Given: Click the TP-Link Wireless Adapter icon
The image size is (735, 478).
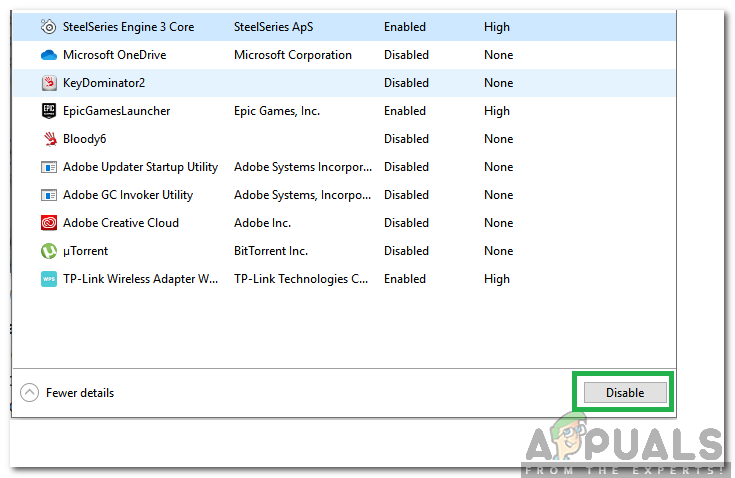Looking at the screenshot, I should coord(49,279).
